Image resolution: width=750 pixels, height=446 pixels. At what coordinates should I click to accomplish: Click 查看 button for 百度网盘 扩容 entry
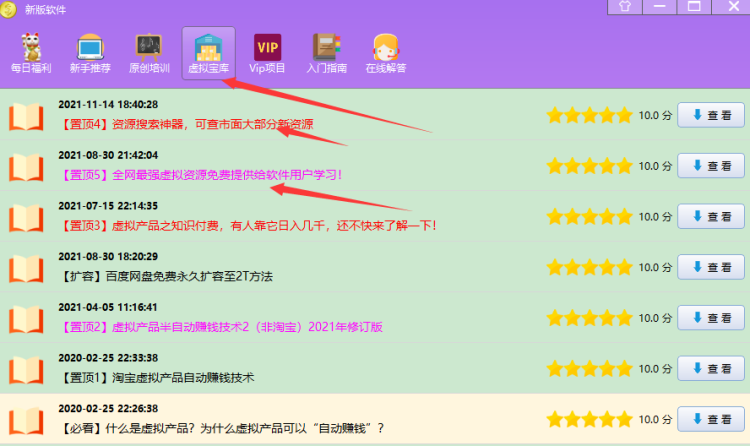(x=711, y=267)
